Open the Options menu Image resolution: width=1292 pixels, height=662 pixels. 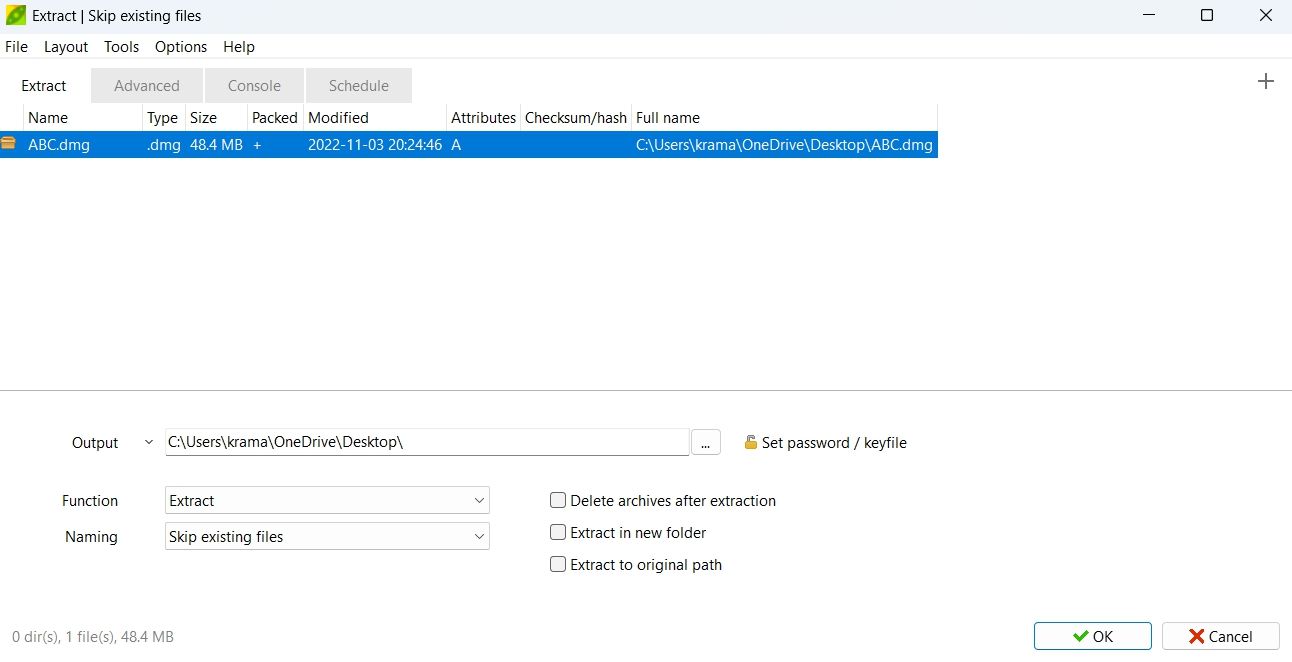click(181, 46)
